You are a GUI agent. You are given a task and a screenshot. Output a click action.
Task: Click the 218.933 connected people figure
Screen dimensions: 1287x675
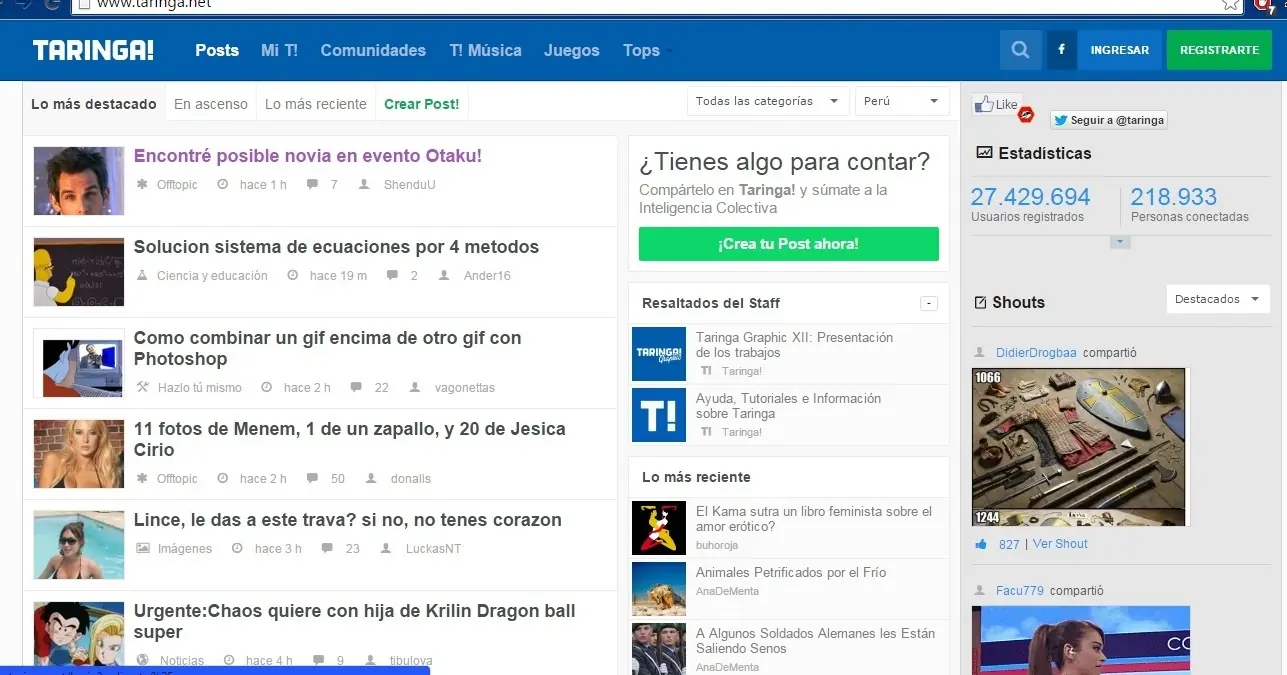coord(1174,197)
